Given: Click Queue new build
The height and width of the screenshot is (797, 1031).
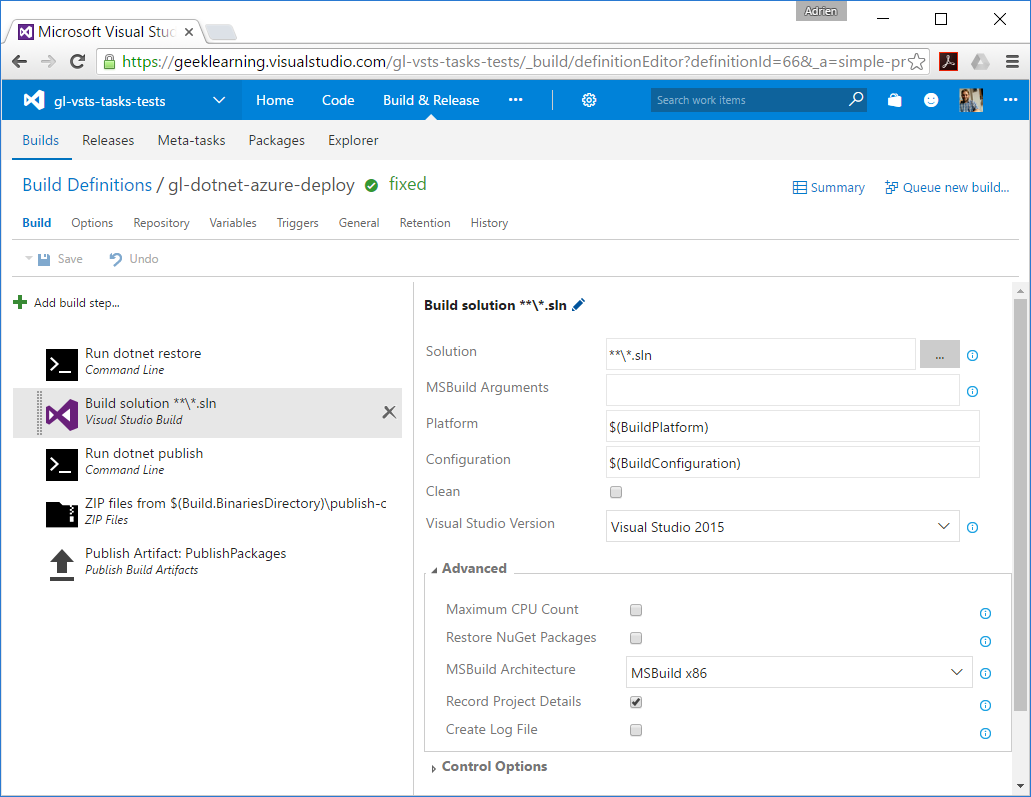Looking at the screenshot, I should pyautogui.click(x=947, y=187).
